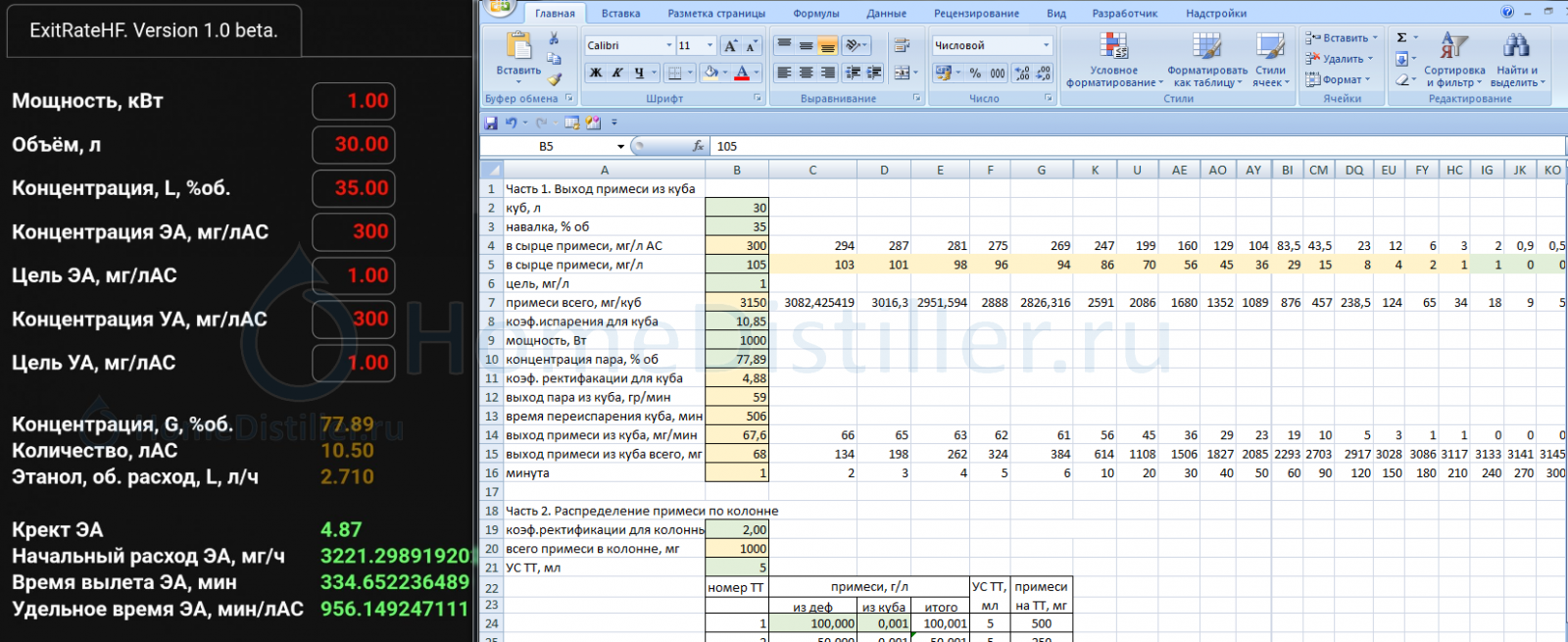
Task: Open the Числовой number format dropdown
Action: pos(1046,45)
